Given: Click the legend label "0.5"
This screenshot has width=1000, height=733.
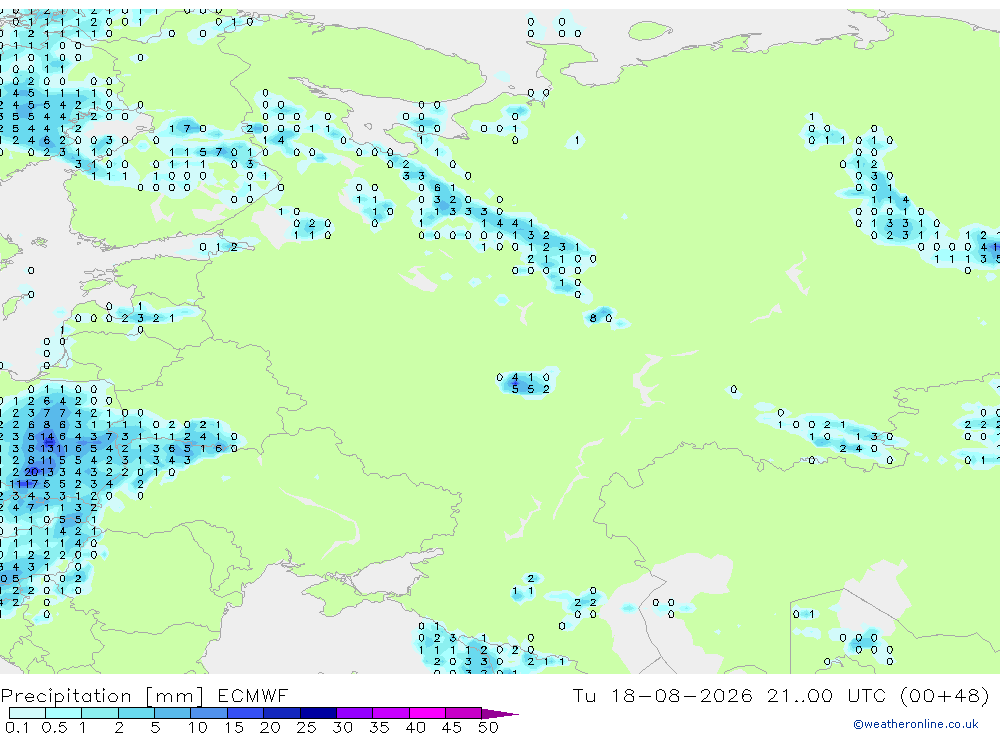Looking at the screenshot, I should pos(54,727).
